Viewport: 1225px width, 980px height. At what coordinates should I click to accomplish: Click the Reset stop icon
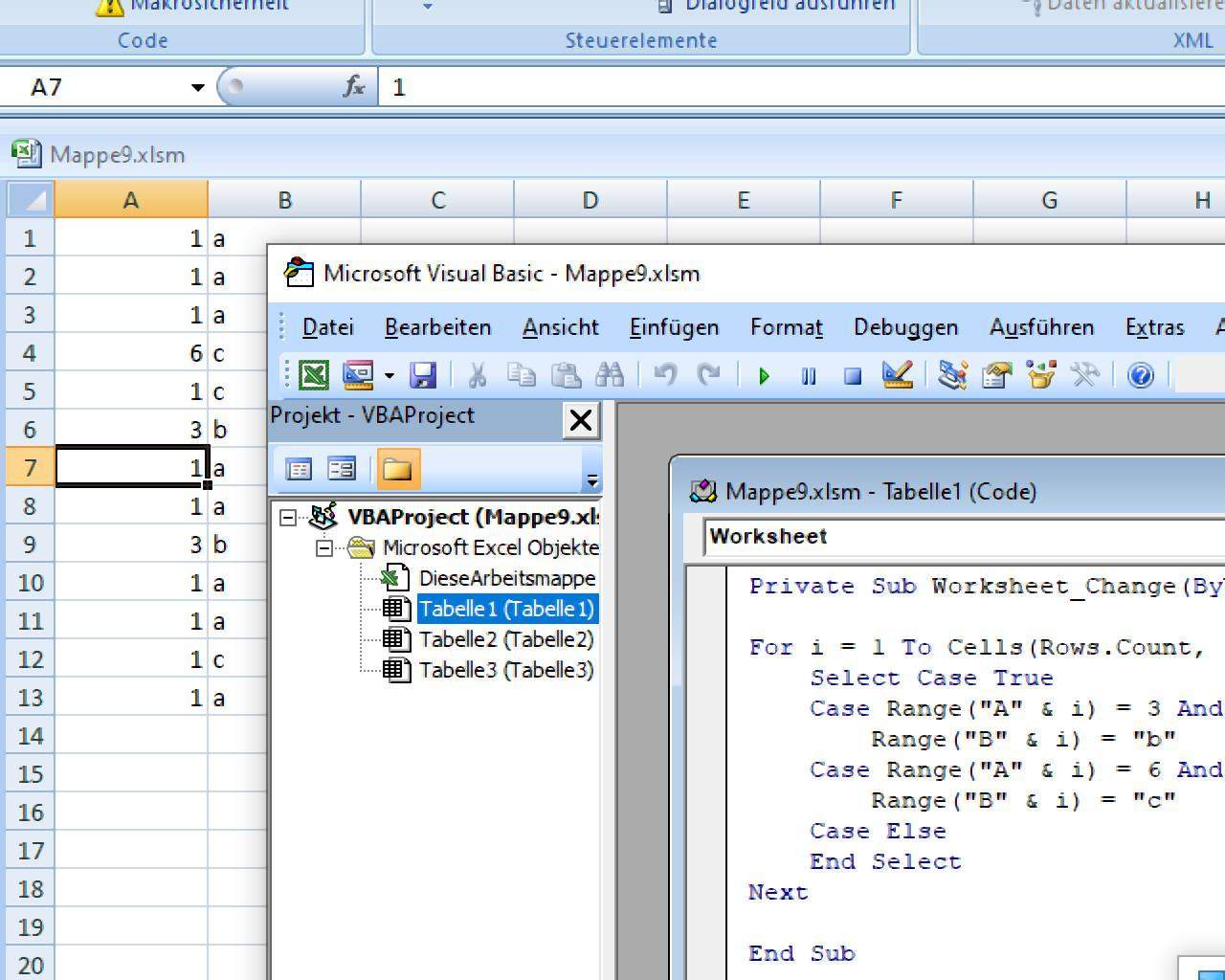pos(853,376)
